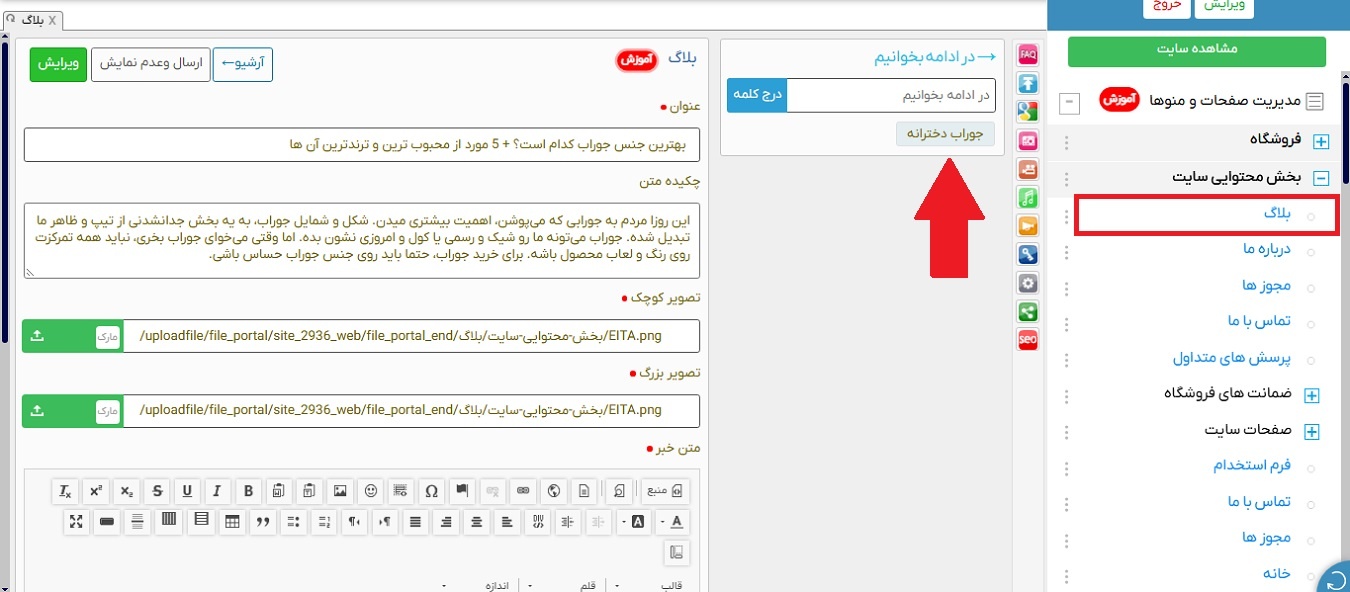Insert a link with the chain icon
The image size is (1350, 592).
pyautogui.click(x=523, y=490)
